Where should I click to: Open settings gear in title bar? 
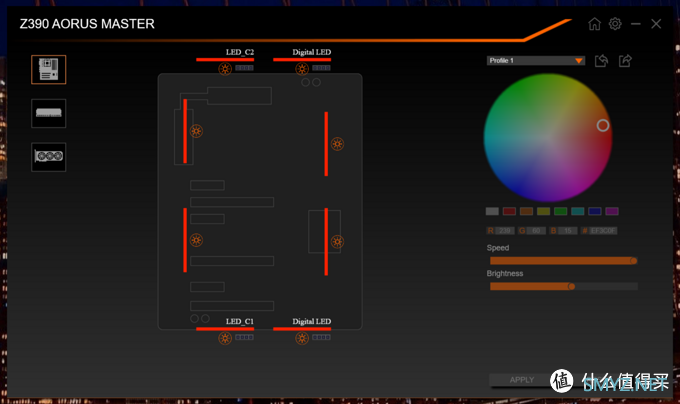[615, 23]
